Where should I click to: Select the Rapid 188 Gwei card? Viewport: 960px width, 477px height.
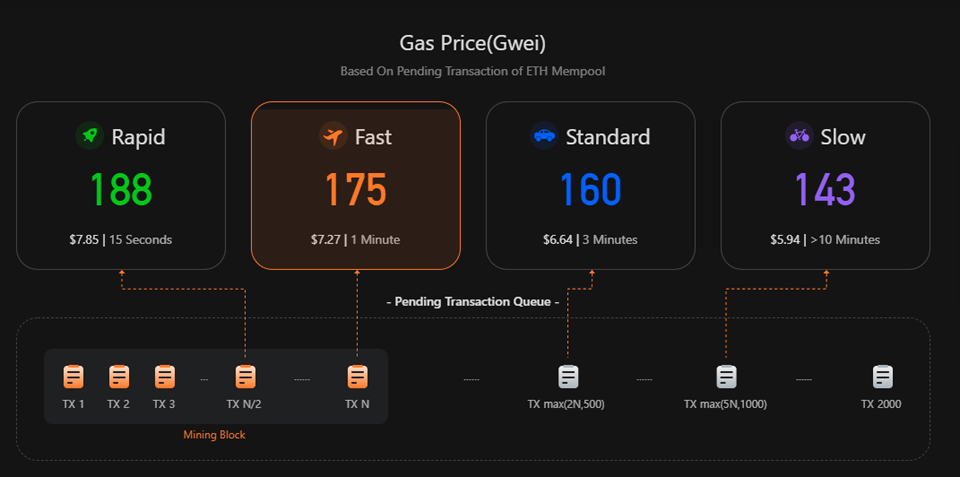tap(121, 185)
